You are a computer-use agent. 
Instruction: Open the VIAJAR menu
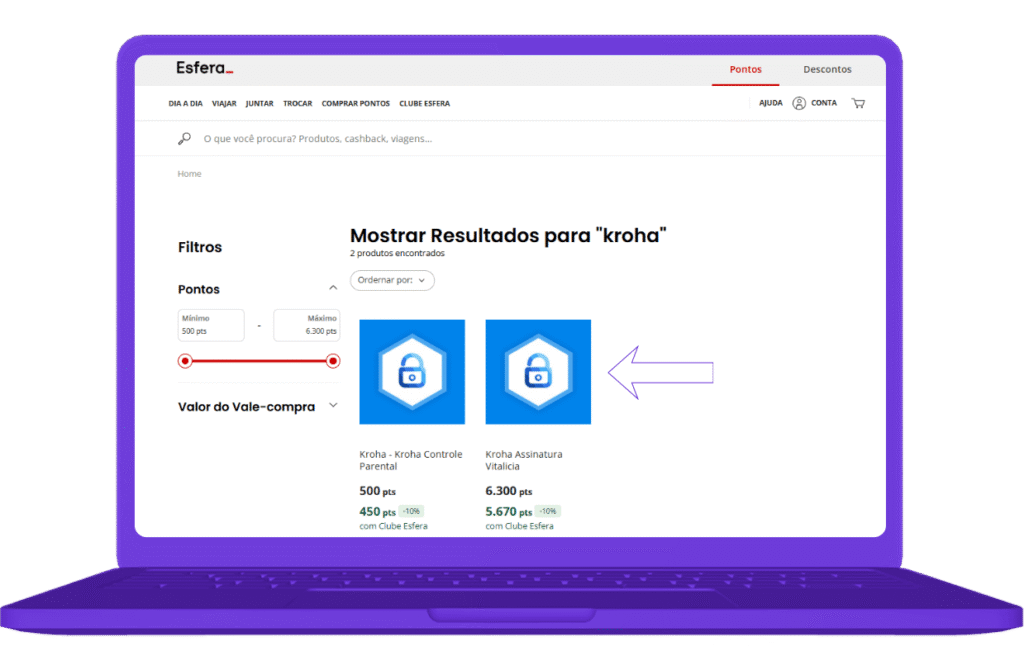click(224, 104)
